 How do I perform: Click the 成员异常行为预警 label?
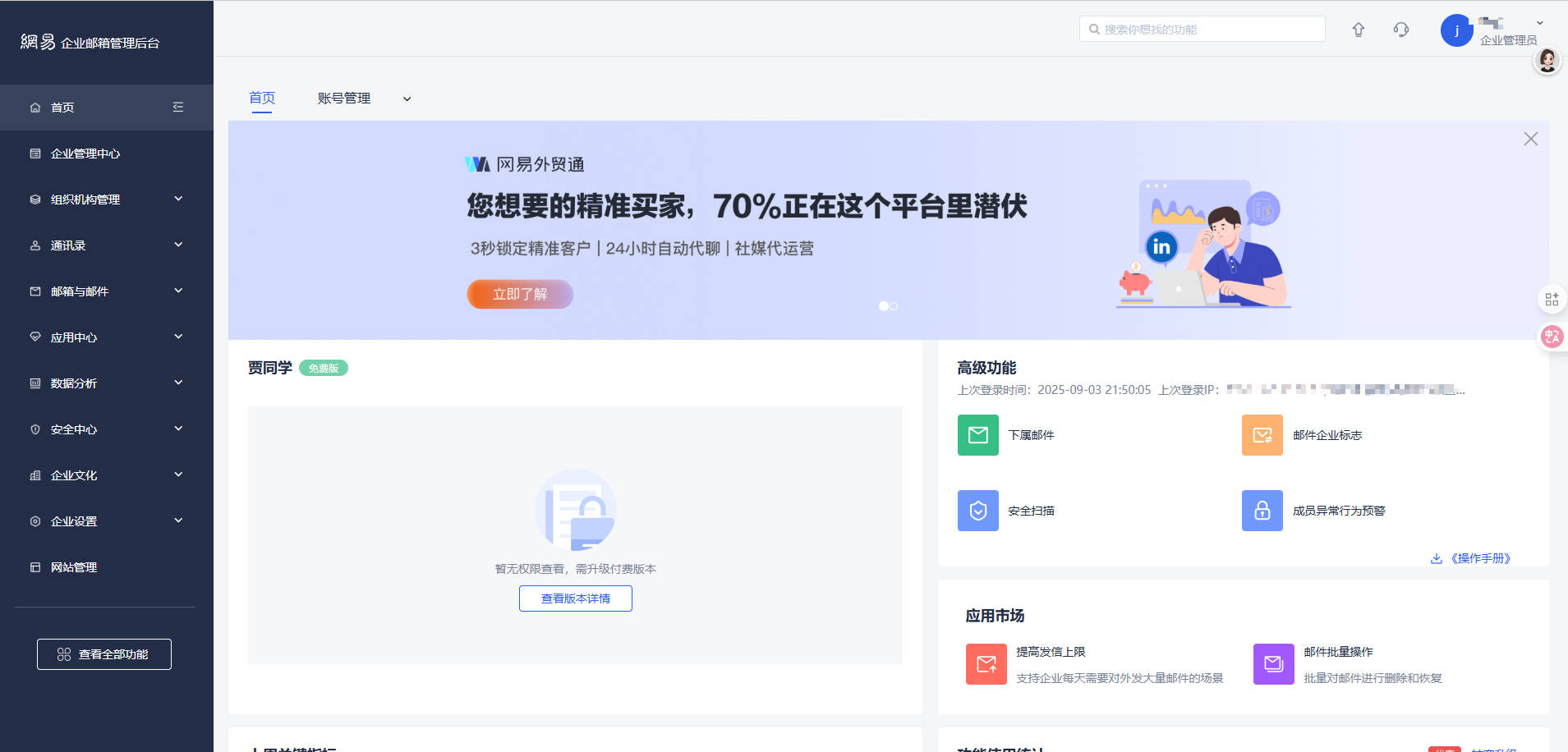[1339, 511]
